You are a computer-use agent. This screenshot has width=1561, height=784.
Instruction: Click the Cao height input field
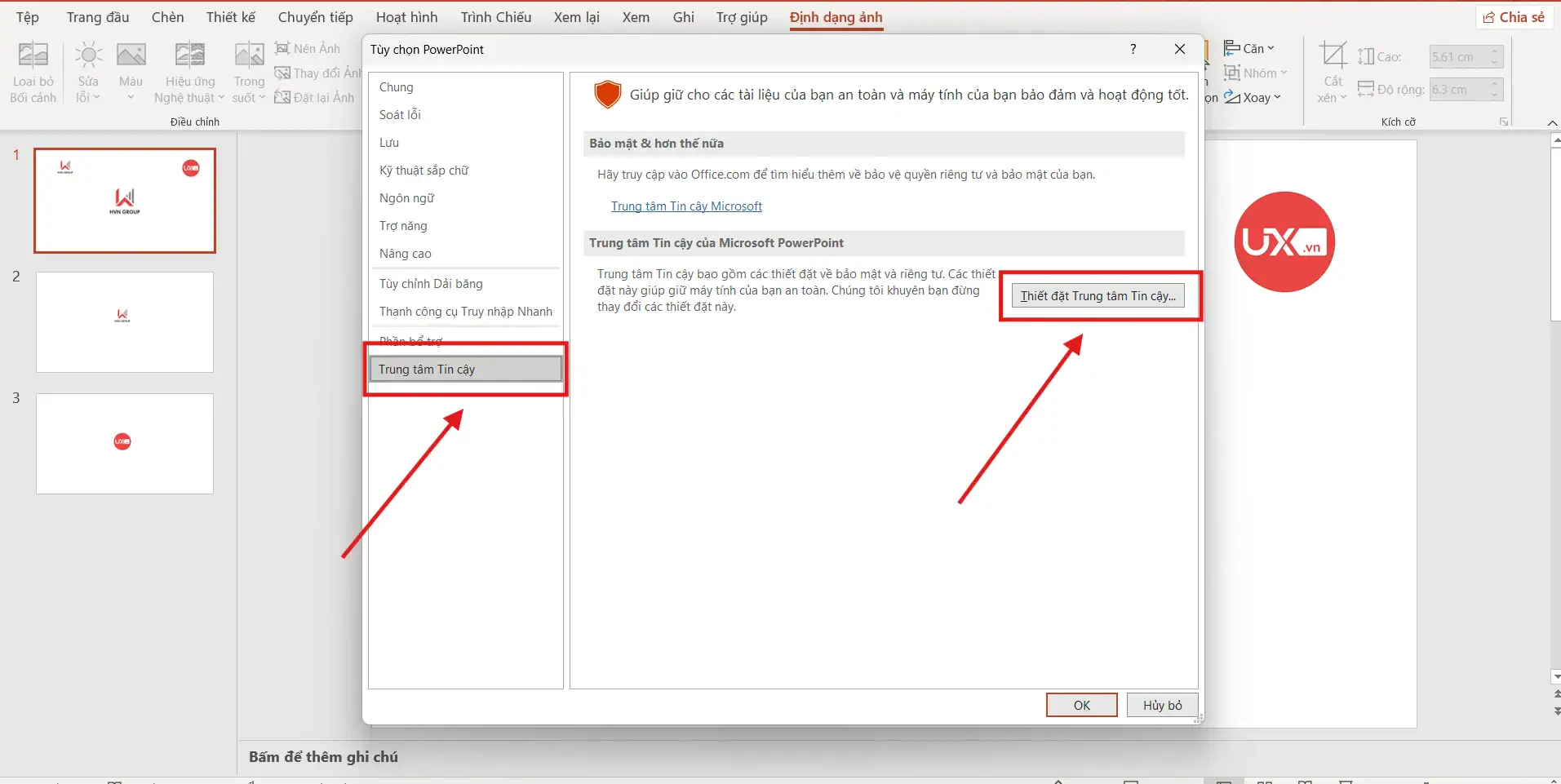[x=1458, y=57]
